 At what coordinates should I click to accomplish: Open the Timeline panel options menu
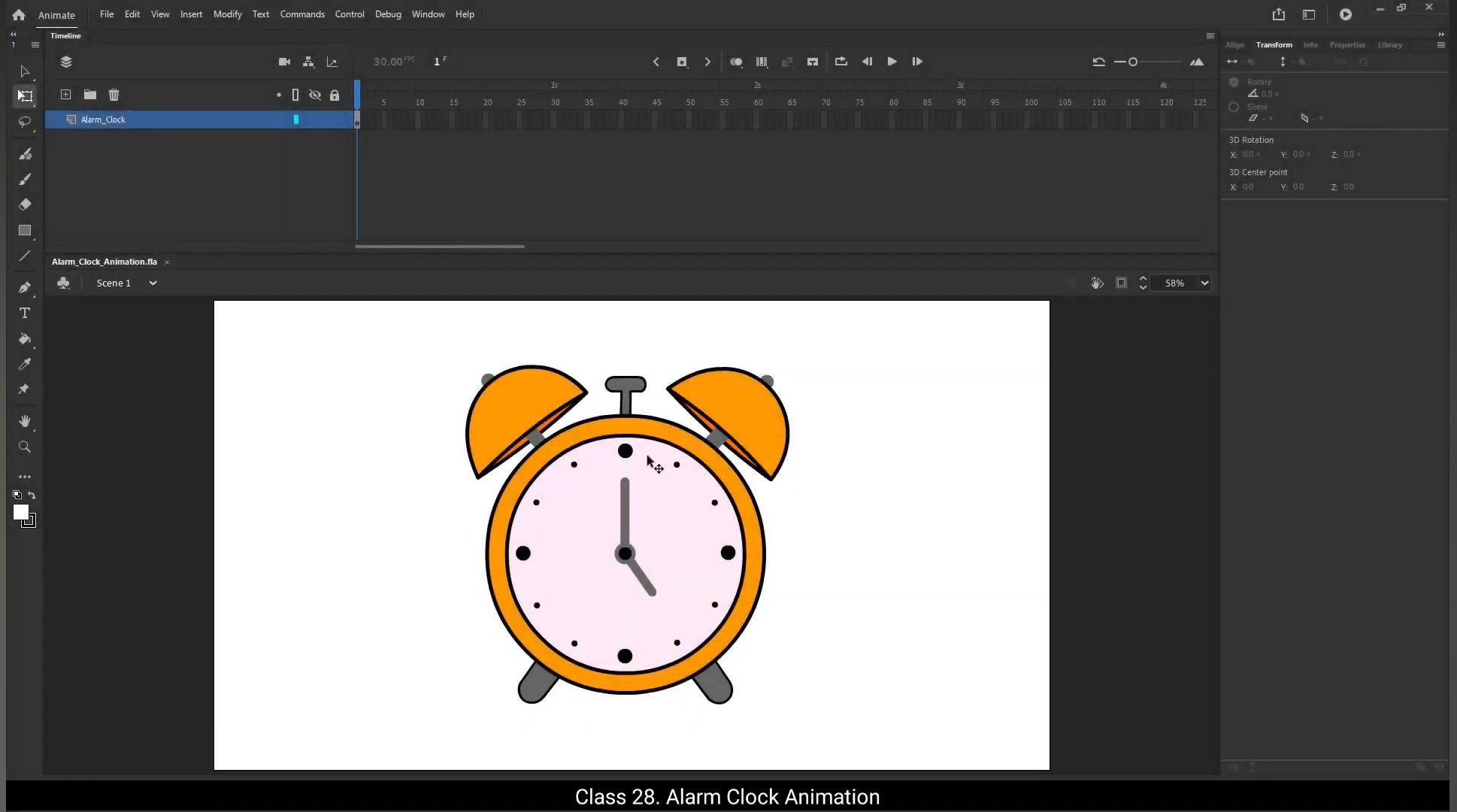pos(1210,36)
